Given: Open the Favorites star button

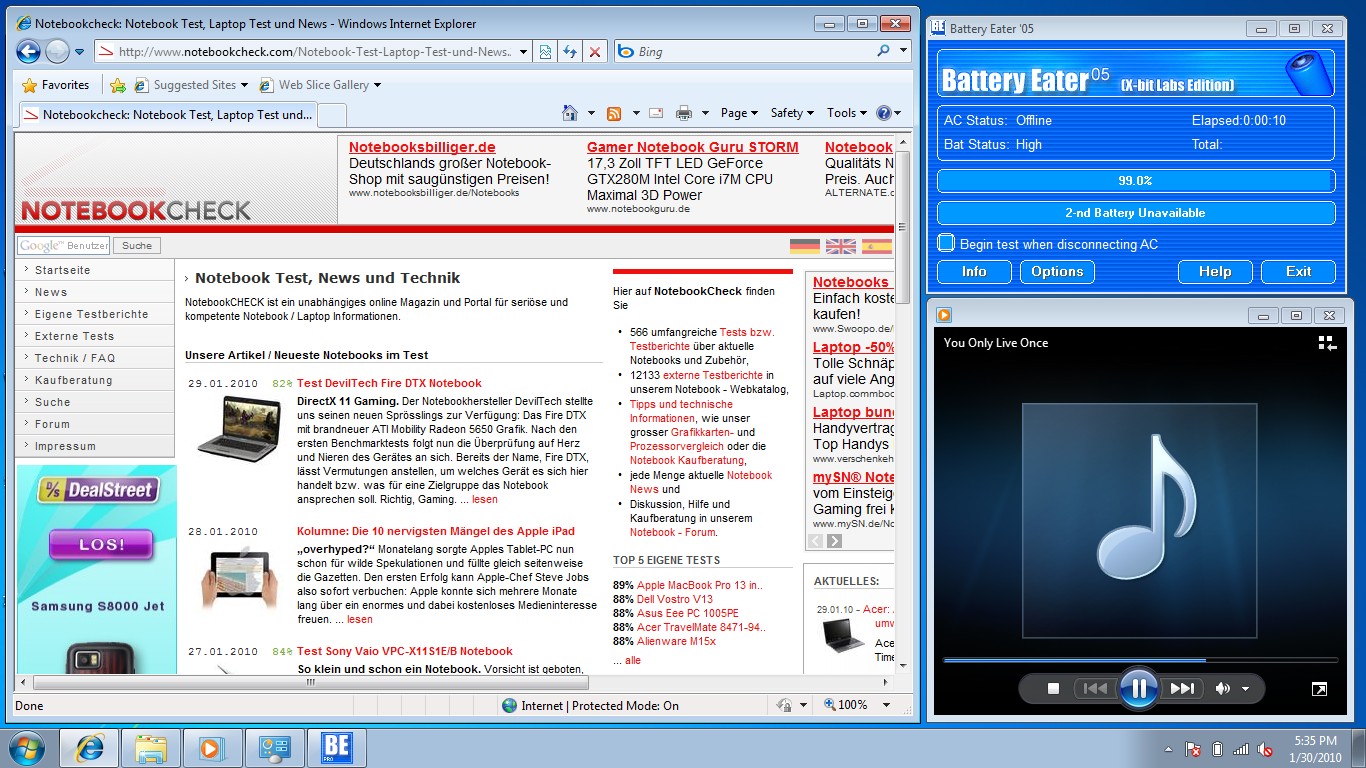Looking at the screenshot, I should 56,85.
